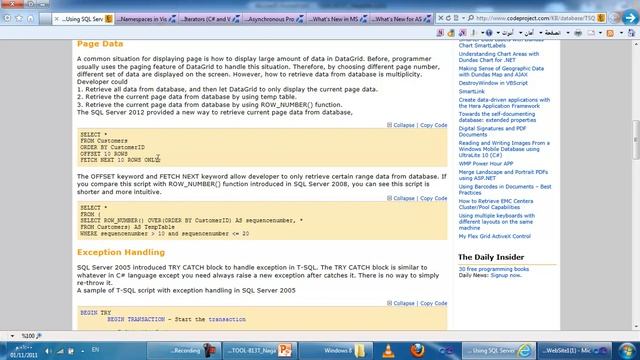Switch to the 'Namespaces in Vis' tab
The height and width of the screenshot is (360, 640).
click(146, 19)
